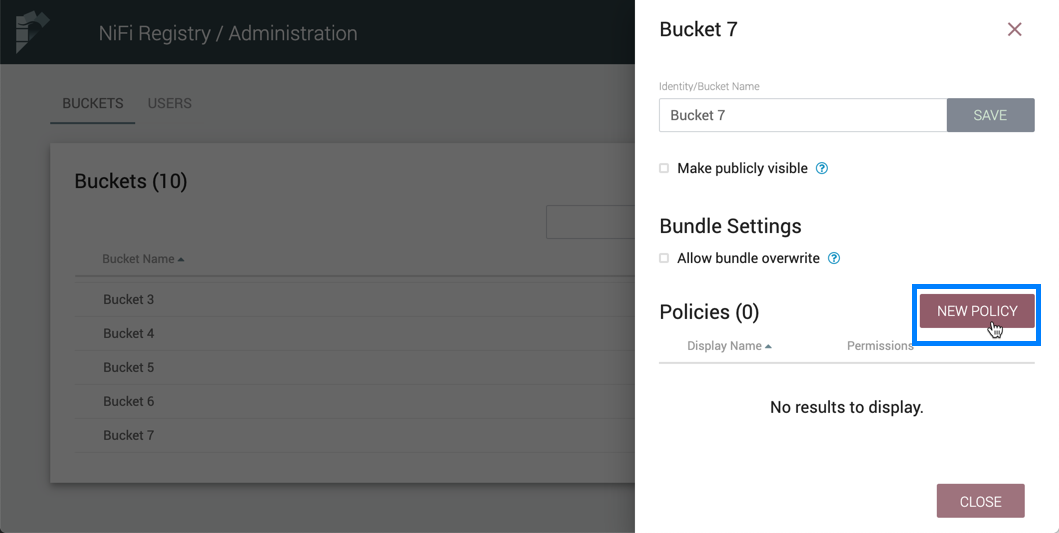This screenshot has width=1059, height=533.
Task: Sort policies by Display Name column
Action: point(728,346)
